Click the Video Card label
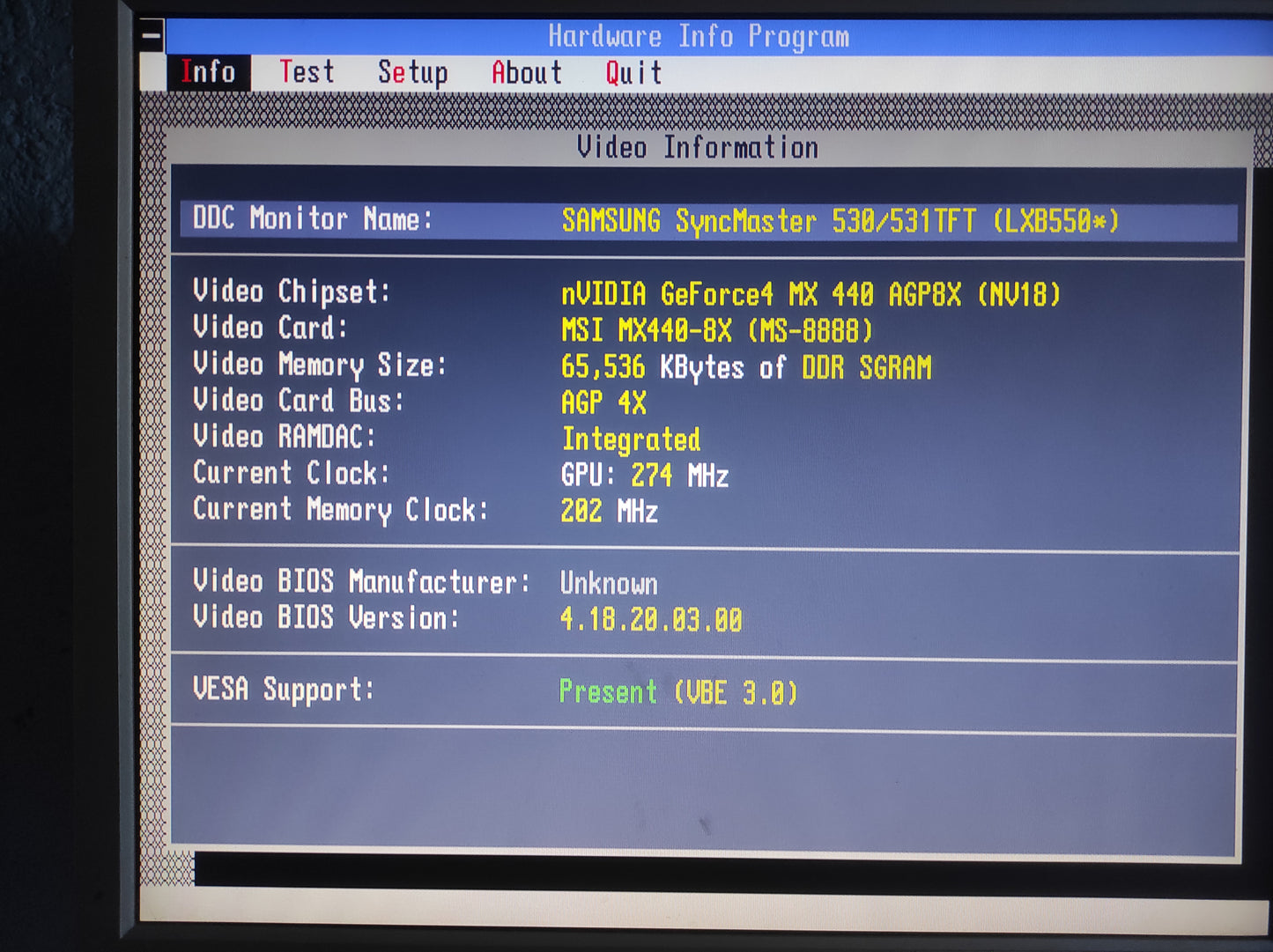Screen dimensions: 1273x952 tap(270, 328)
